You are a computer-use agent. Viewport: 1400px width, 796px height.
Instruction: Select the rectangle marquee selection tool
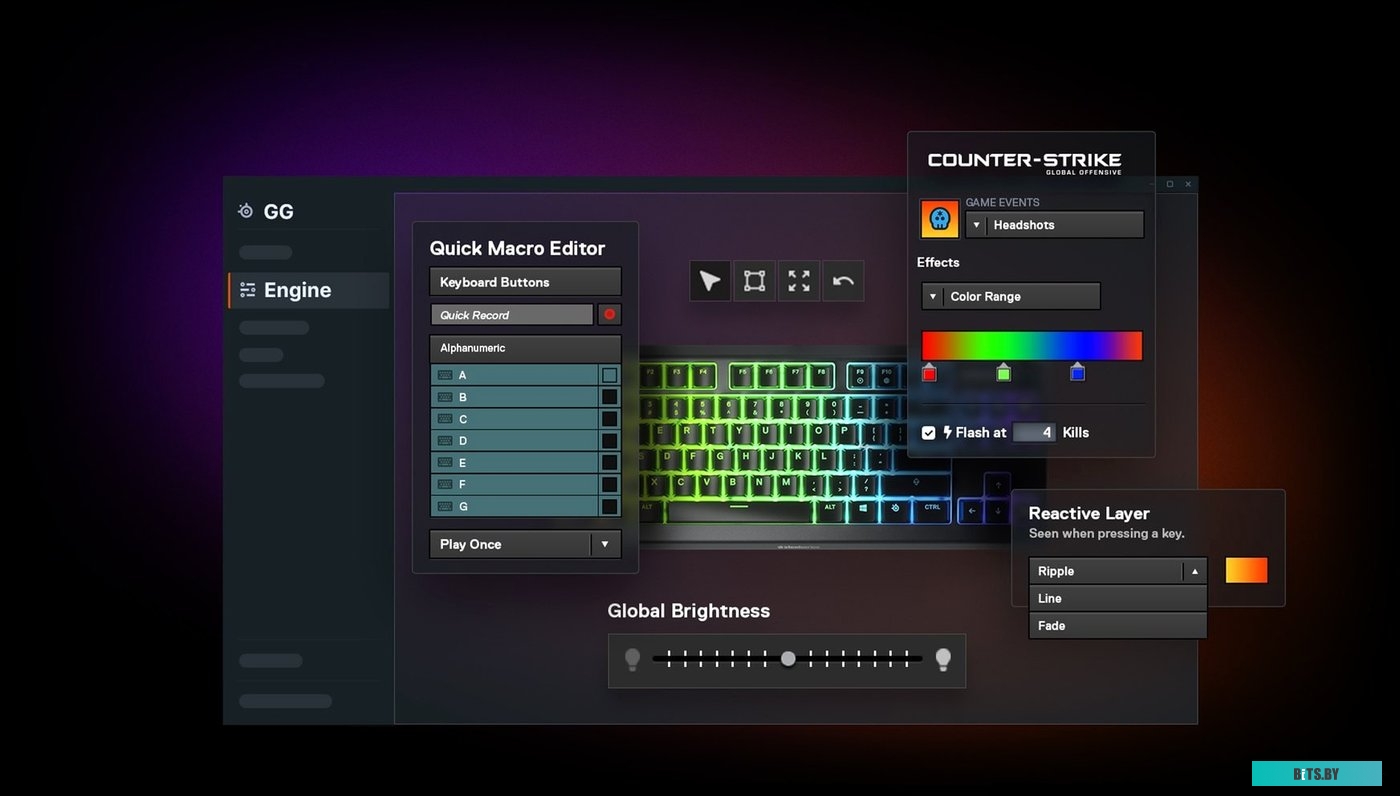coord(755,281)
